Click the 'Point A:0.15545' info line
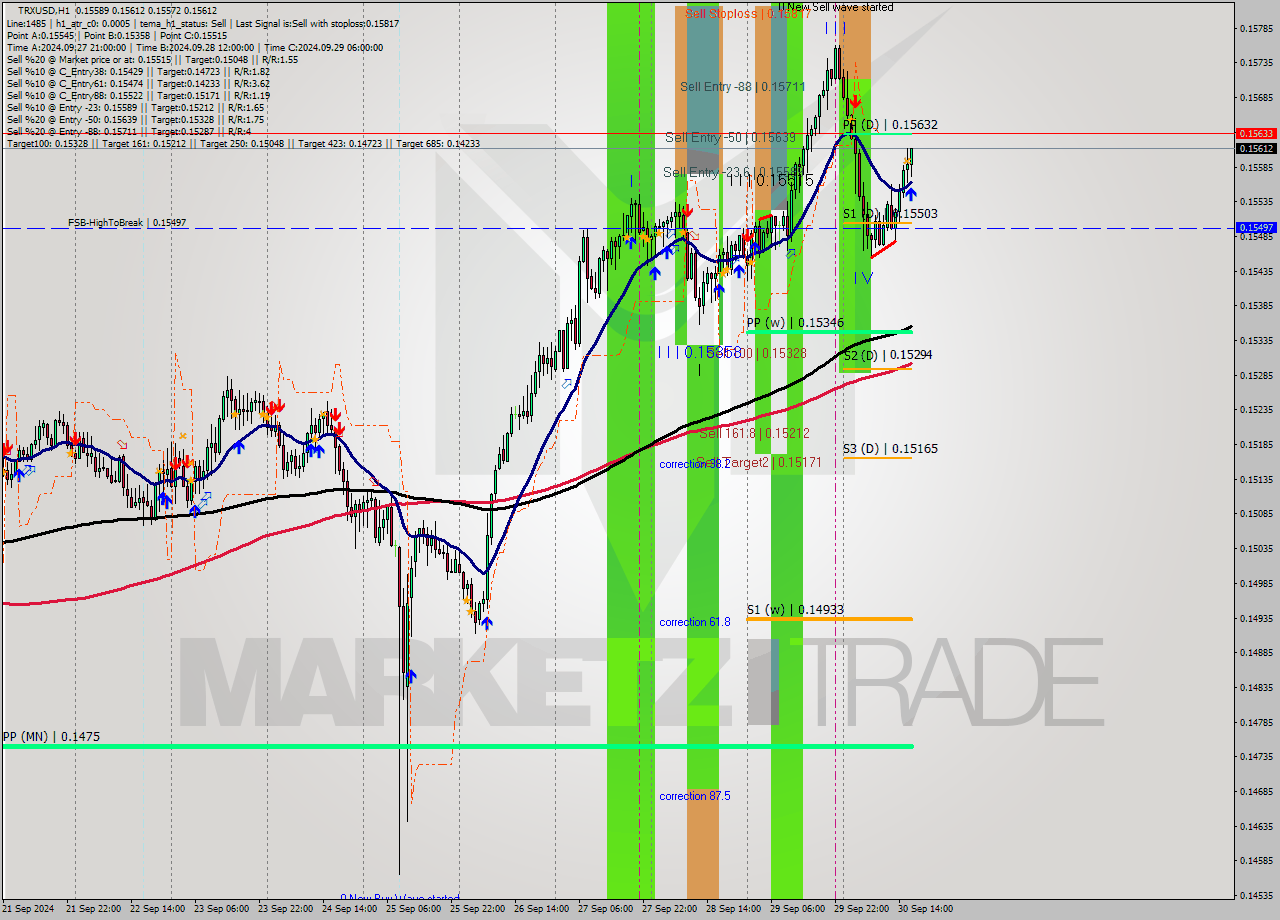Screen dimensions: 1280x920 116,35
